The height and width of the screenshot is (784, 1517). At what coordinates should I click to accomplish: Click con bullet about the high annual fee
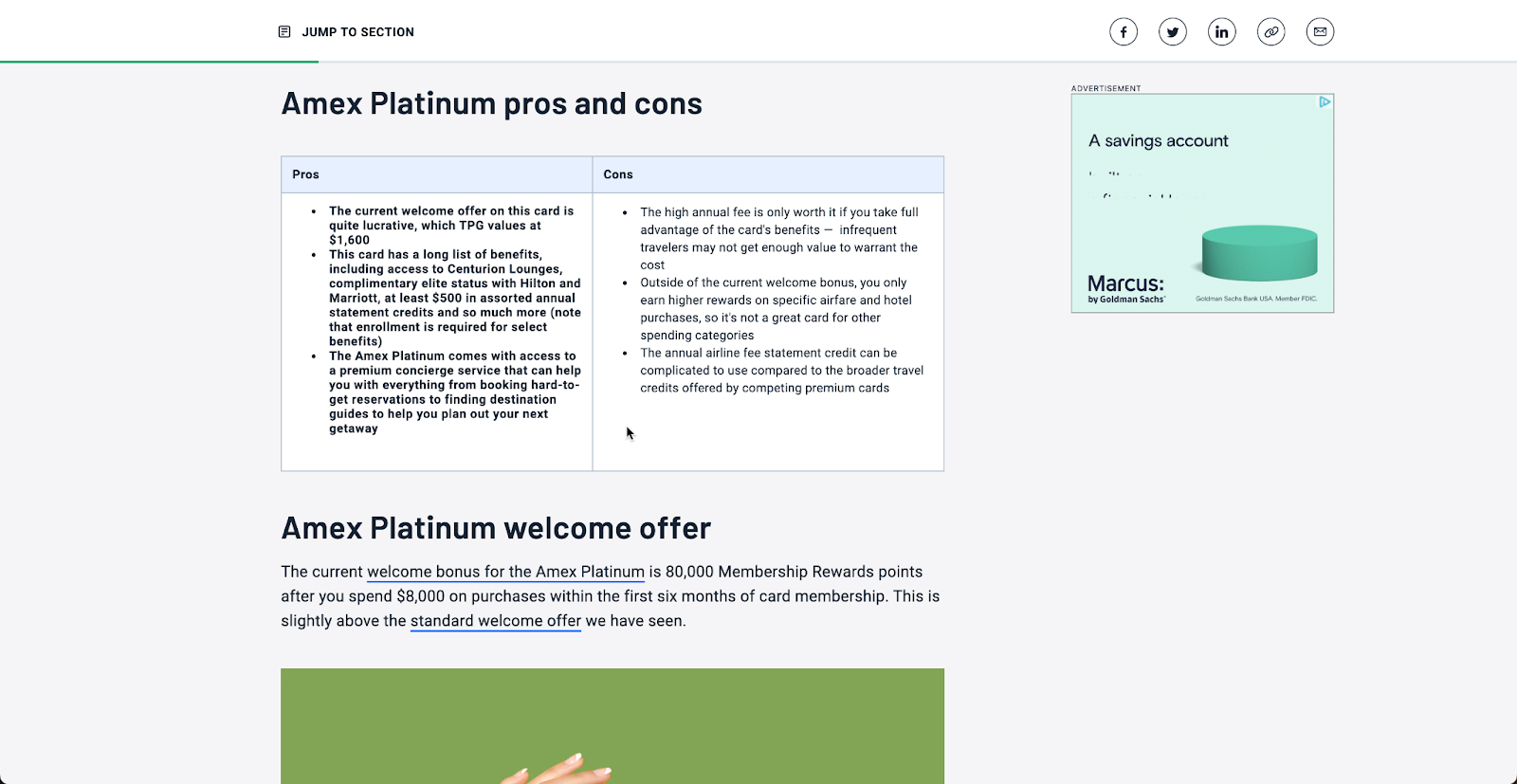(x=779, y=238)
